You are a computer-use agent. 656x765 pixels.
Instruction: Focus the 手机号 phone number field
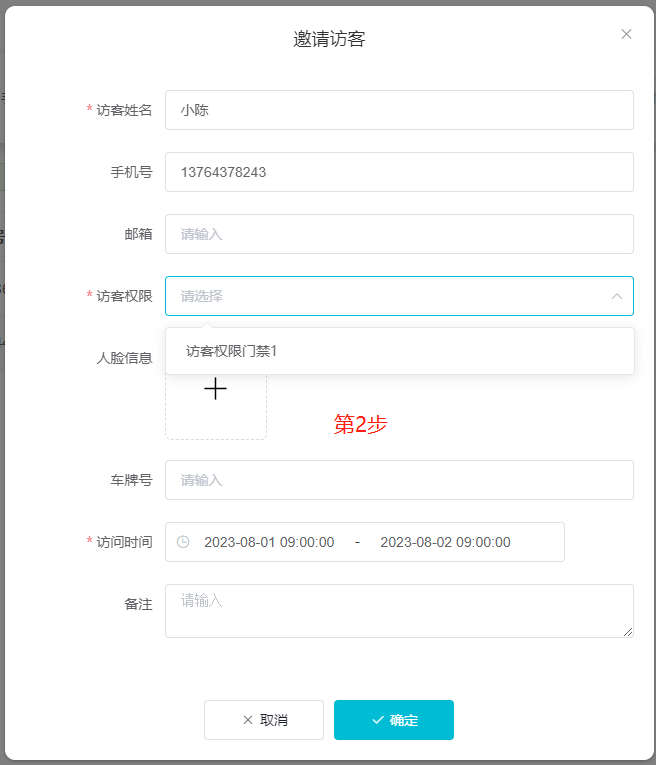point(399,172)
